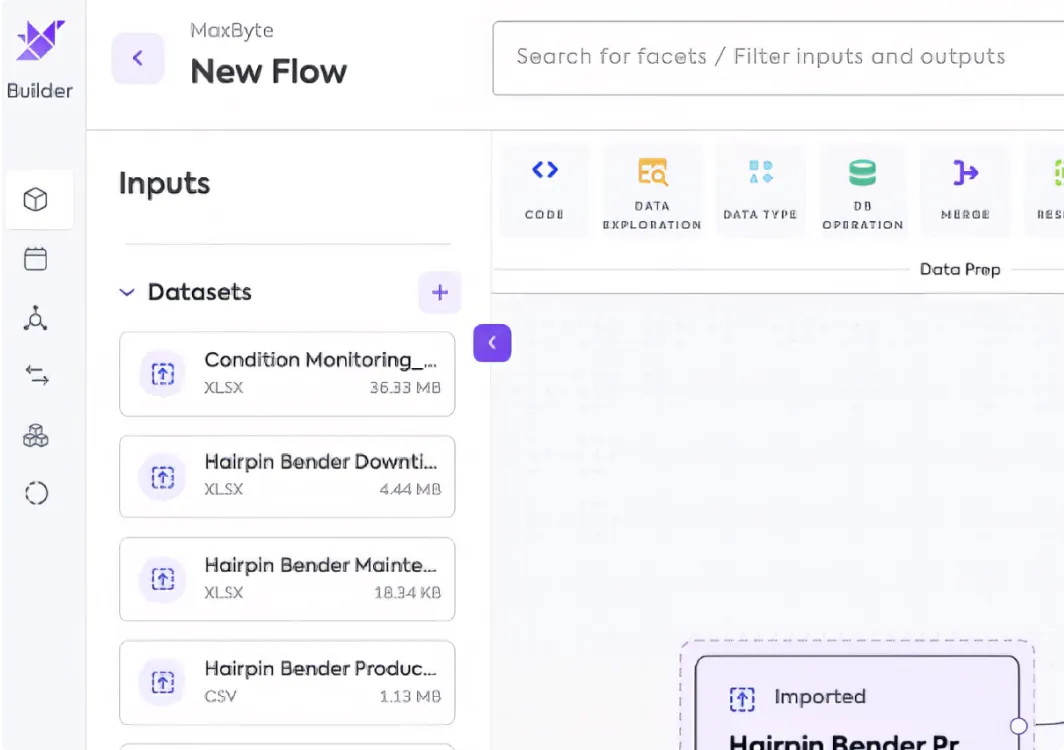Open the Hairpin Bender Downtime dataset
The width and height of the screenshot is (1064, 750).
[x=287, y=476]
